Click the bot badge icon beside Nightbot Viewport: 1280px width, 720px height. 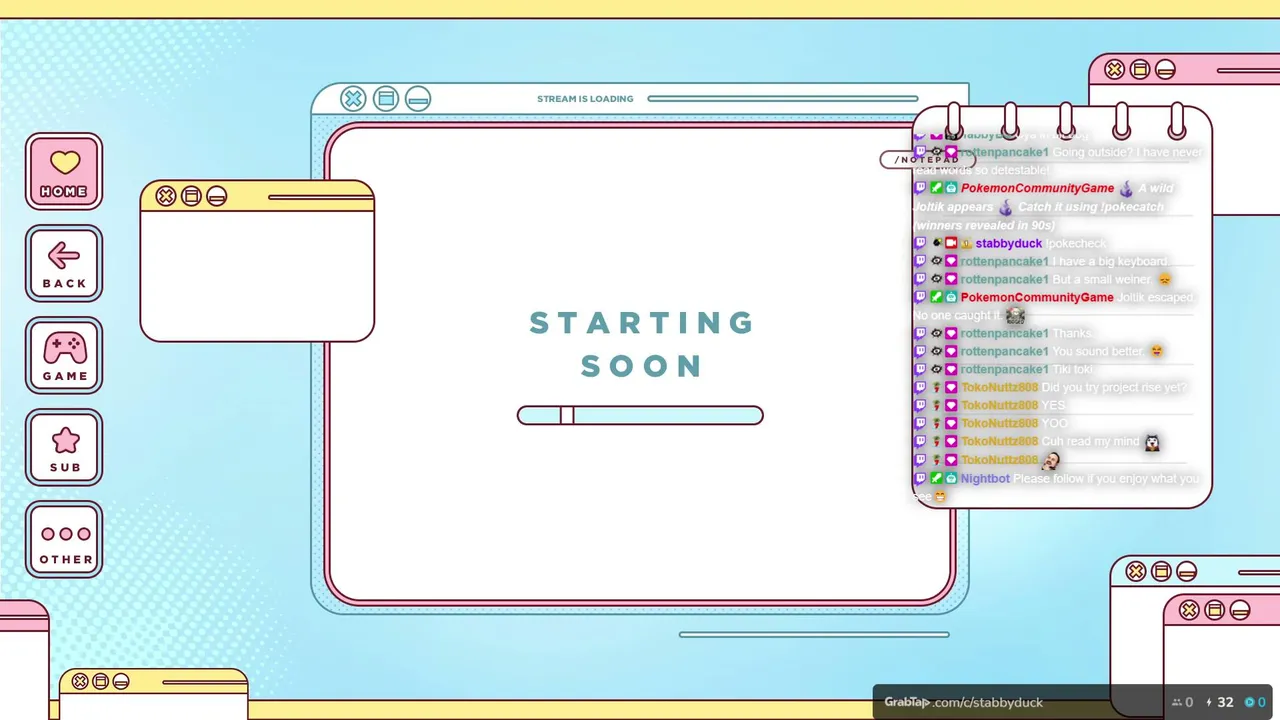951,478
